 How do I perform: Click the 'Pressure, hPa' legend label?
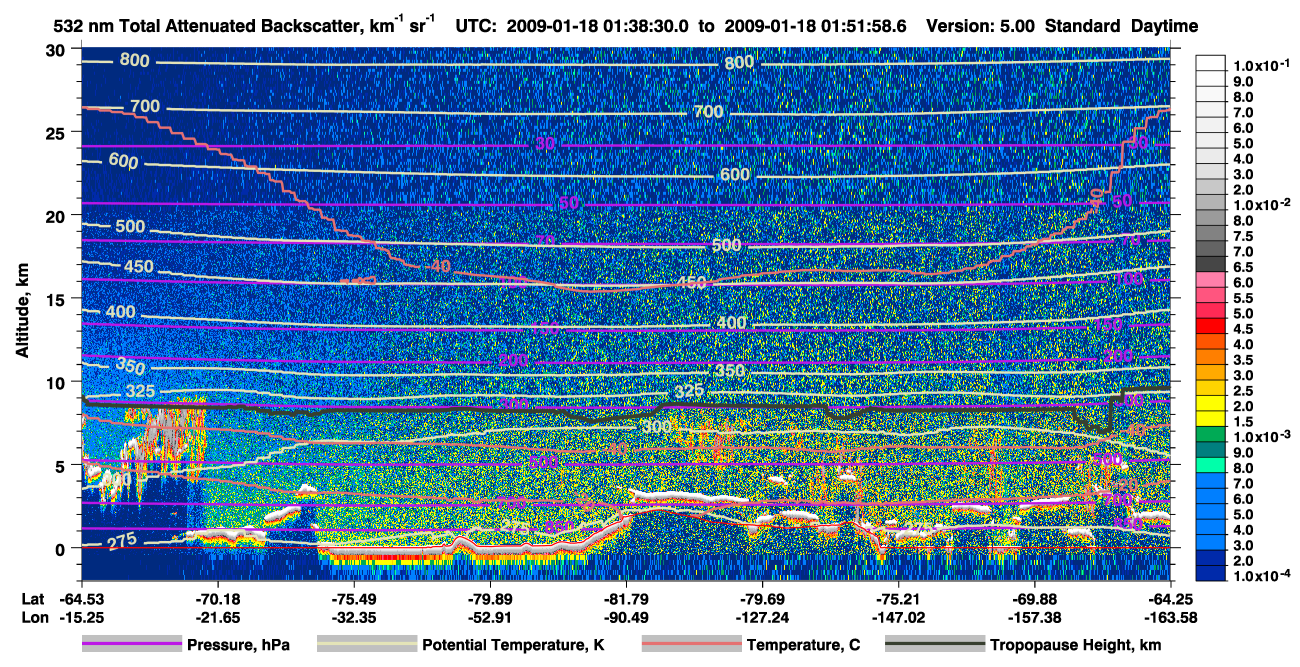(x=239, y=646)
